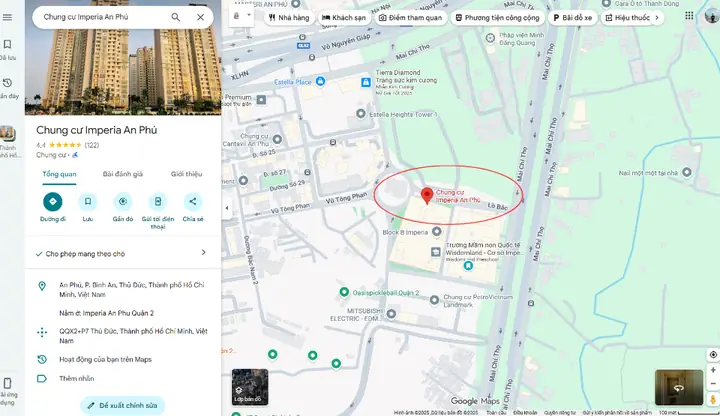Click the wheelchair accessibility icon
720x416 pixels.
(75, 155)
